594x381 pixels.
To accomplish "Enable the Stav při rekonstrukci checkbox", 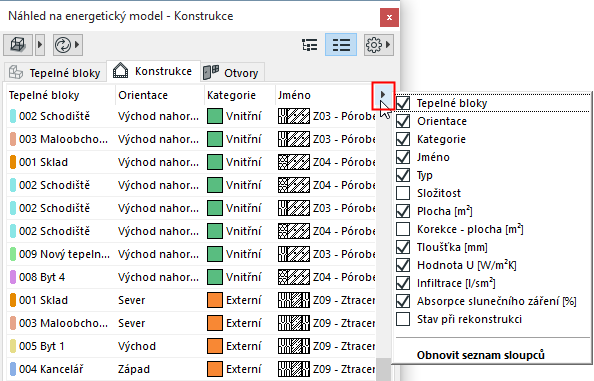I will (403, 319).
